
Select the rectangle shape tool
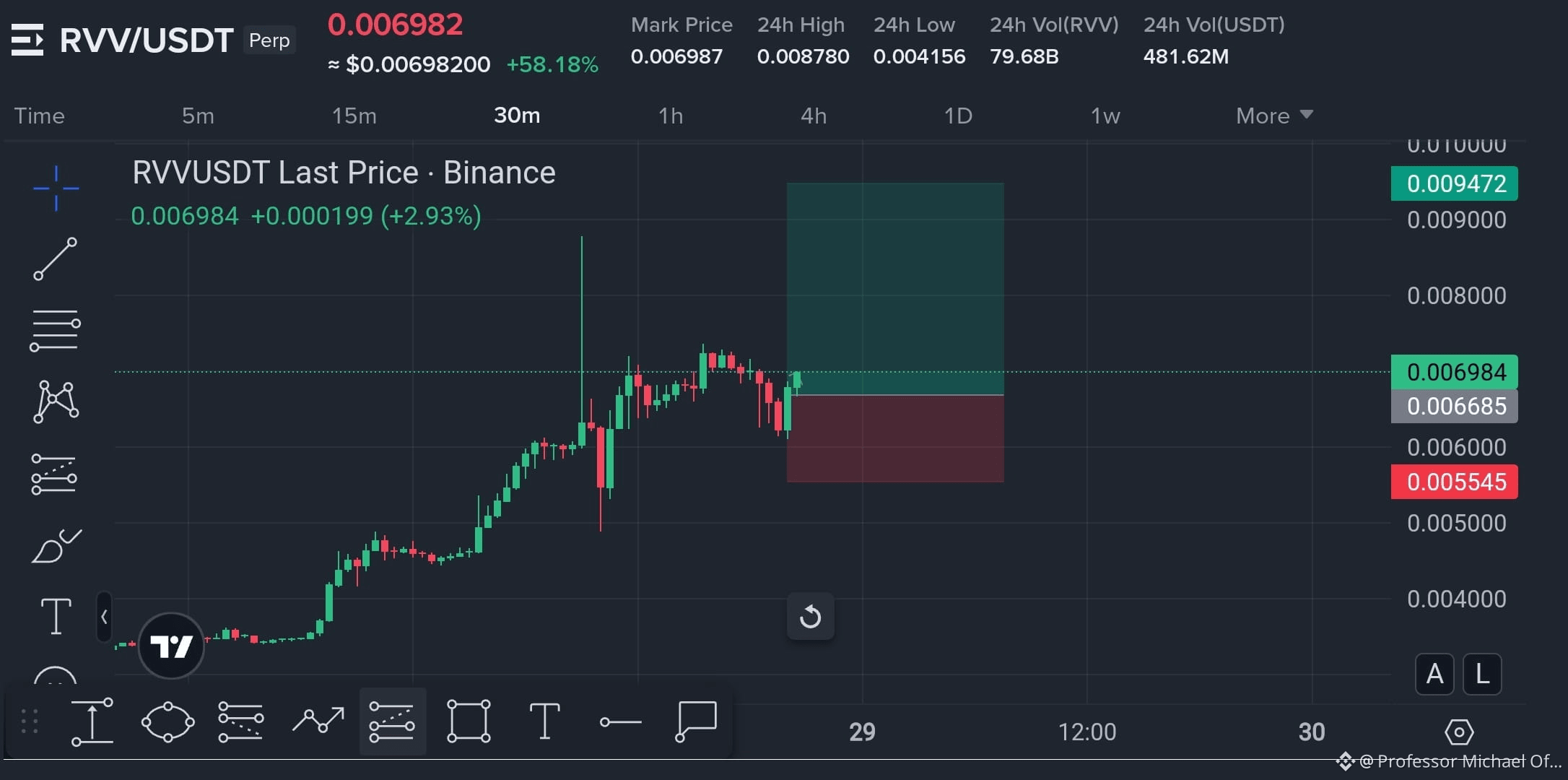[x=469, y=721]
